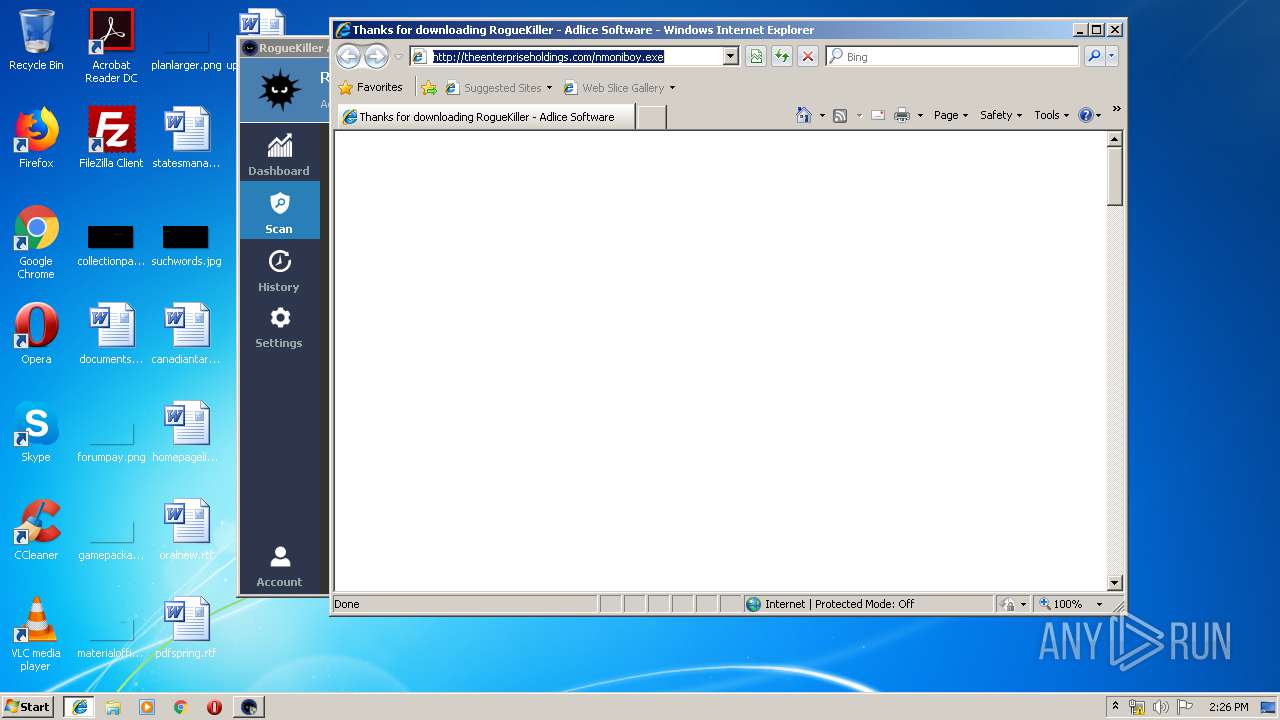Click the volume speaker tray icon
Screen dimensions: 1280x720
[x=1160, y=707]
